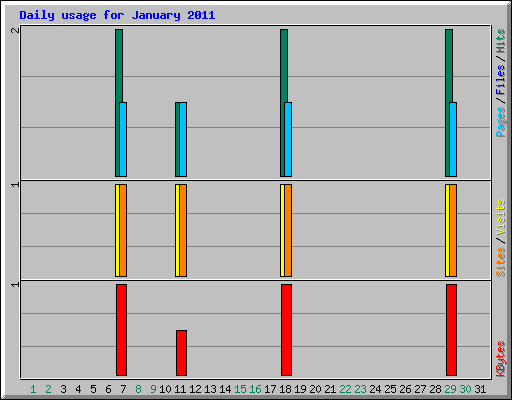This screenshot has width=512, height=400.
Task: Click day "23" on the date axis
Action: [360, 389]
